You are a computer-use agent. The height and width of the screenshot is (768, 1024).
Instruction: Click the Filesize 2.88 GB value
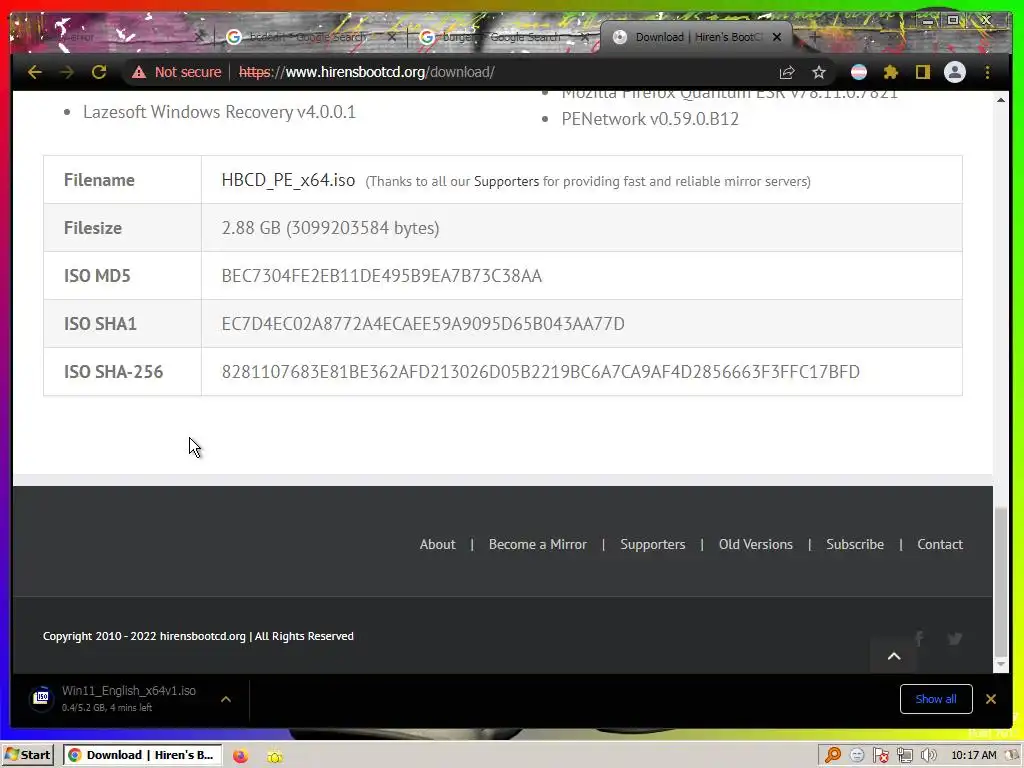click(330, 228)
